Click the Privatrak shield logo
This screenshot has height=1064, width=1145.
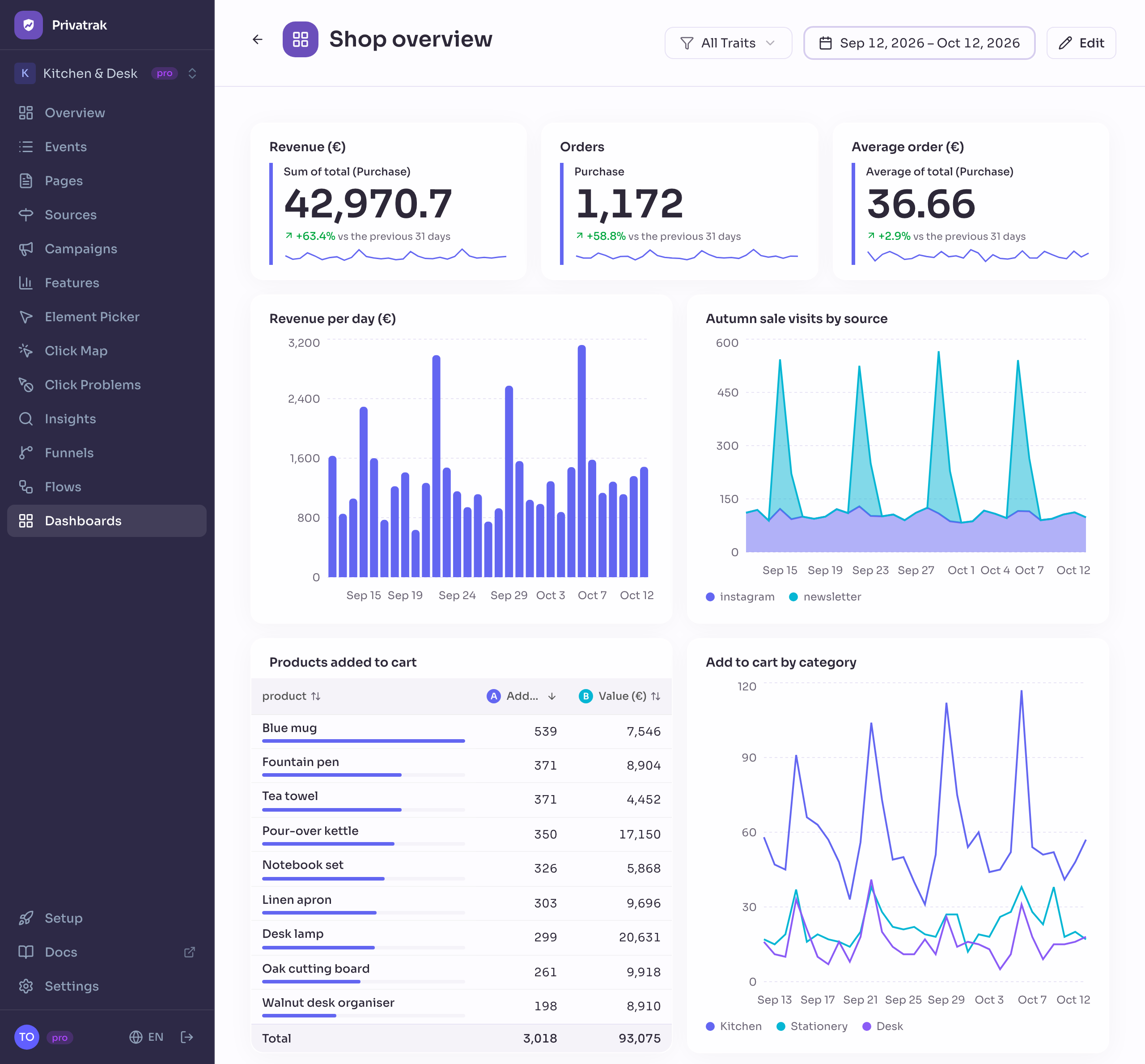(x=28, y=25)
